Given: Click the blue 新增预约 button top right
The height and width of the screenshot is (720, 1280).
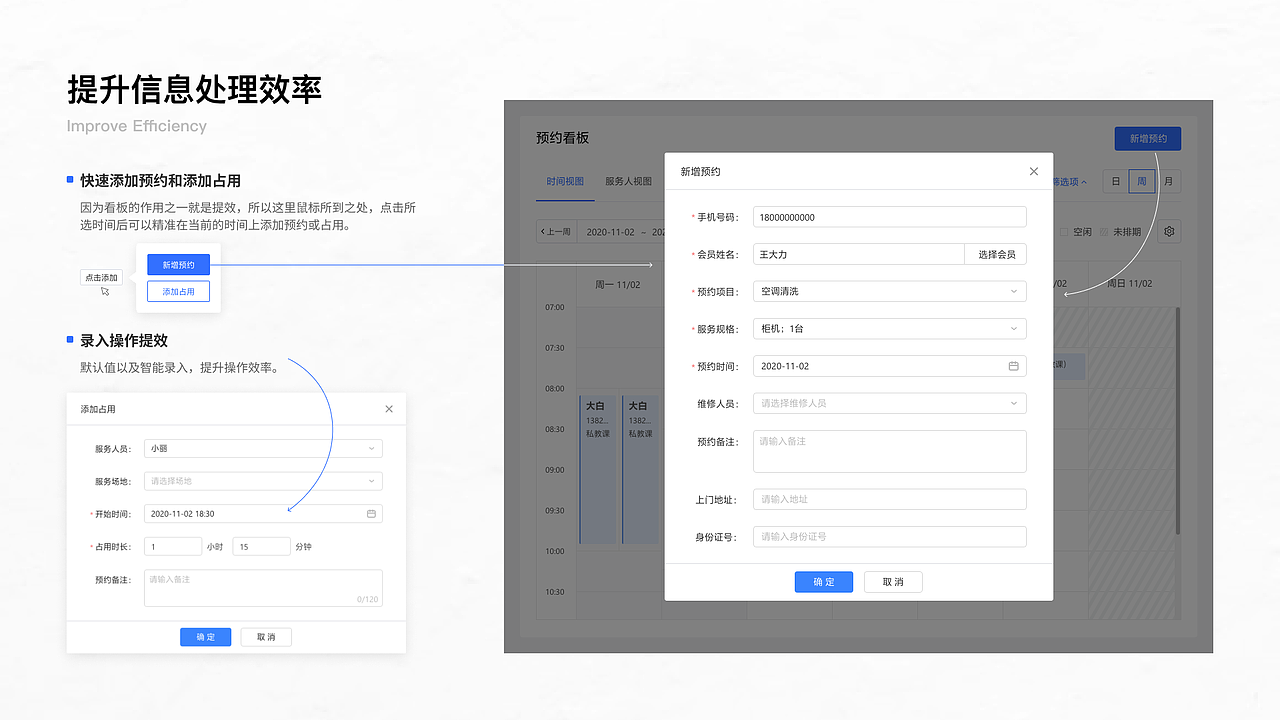Looking at the screenshot, I should (1147, 138).
